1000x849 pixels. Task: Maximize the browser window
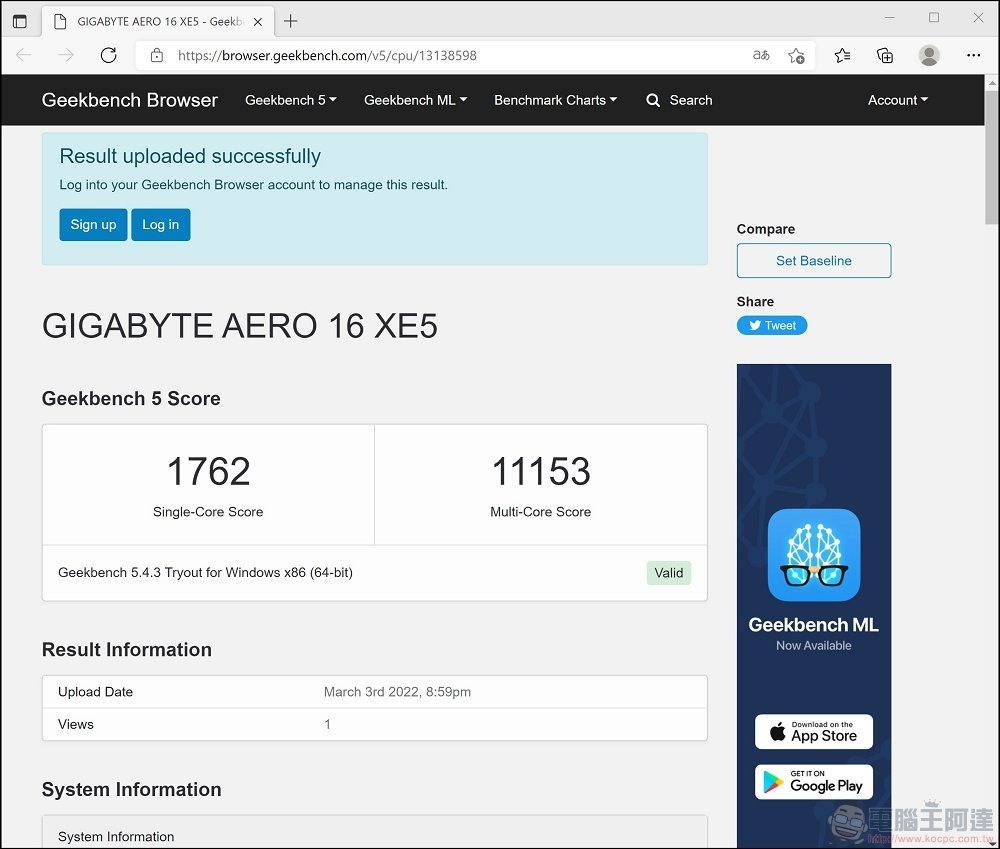pos(934,18)
